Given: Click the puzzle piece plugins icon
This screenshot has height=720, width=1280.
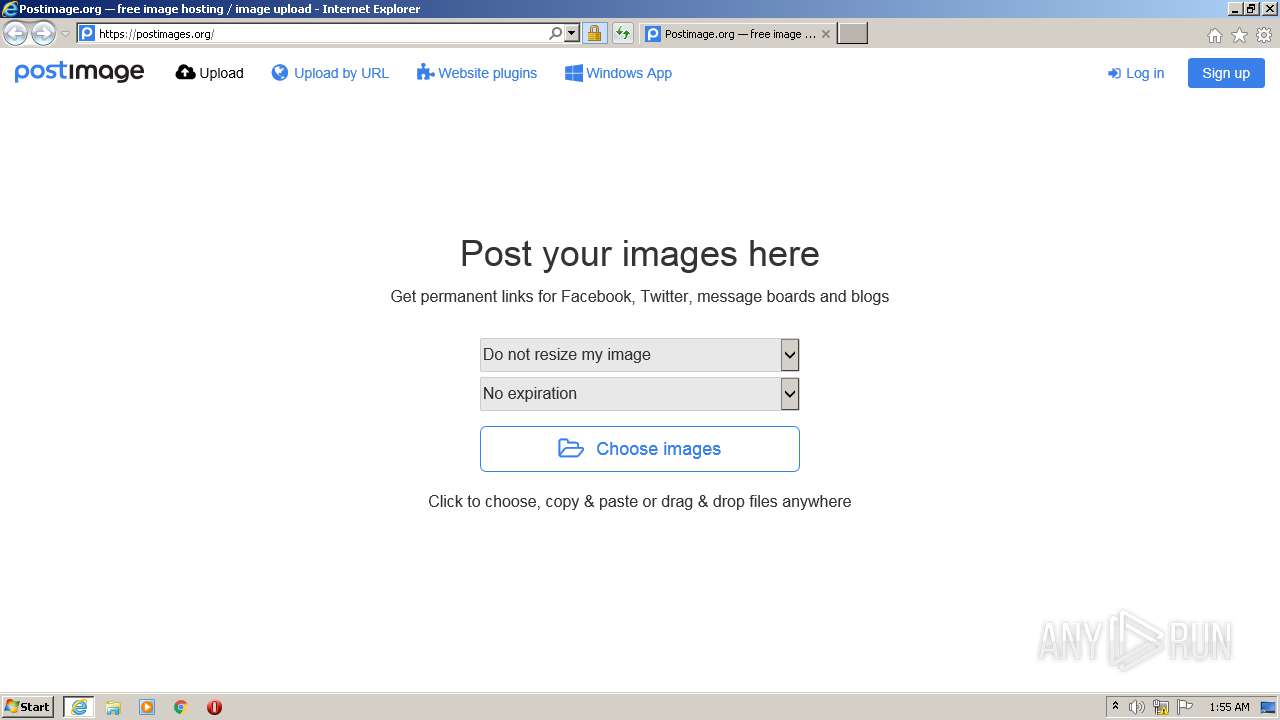Looking at the screenshot, I should 425,72.
